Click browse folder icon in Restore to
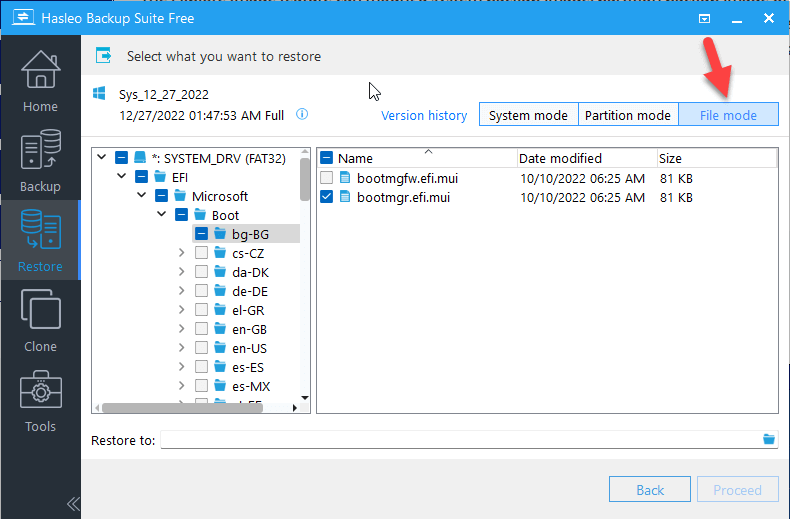 tap(769, 439)
